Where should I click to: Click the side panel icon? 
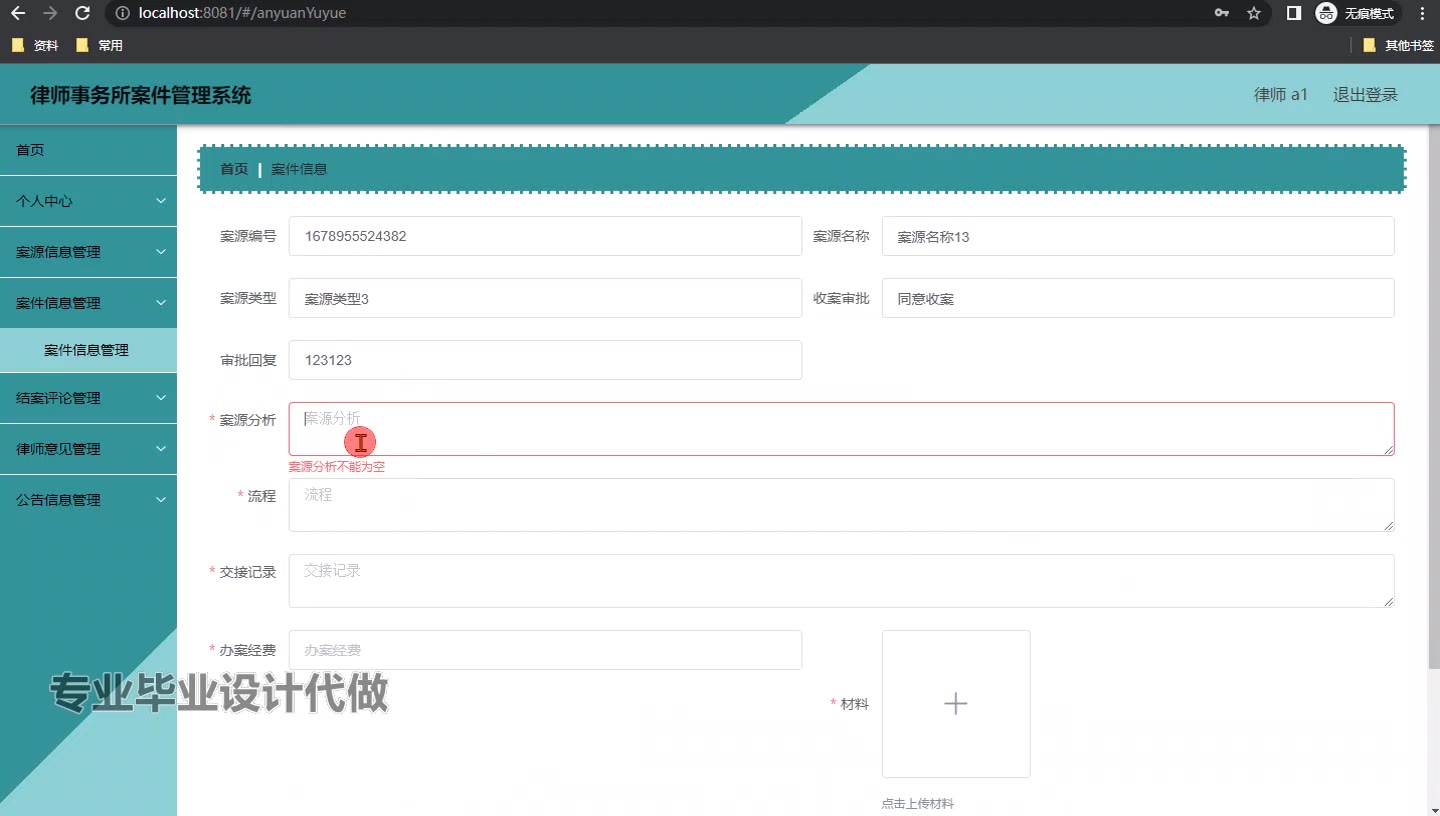point(1293,13)
